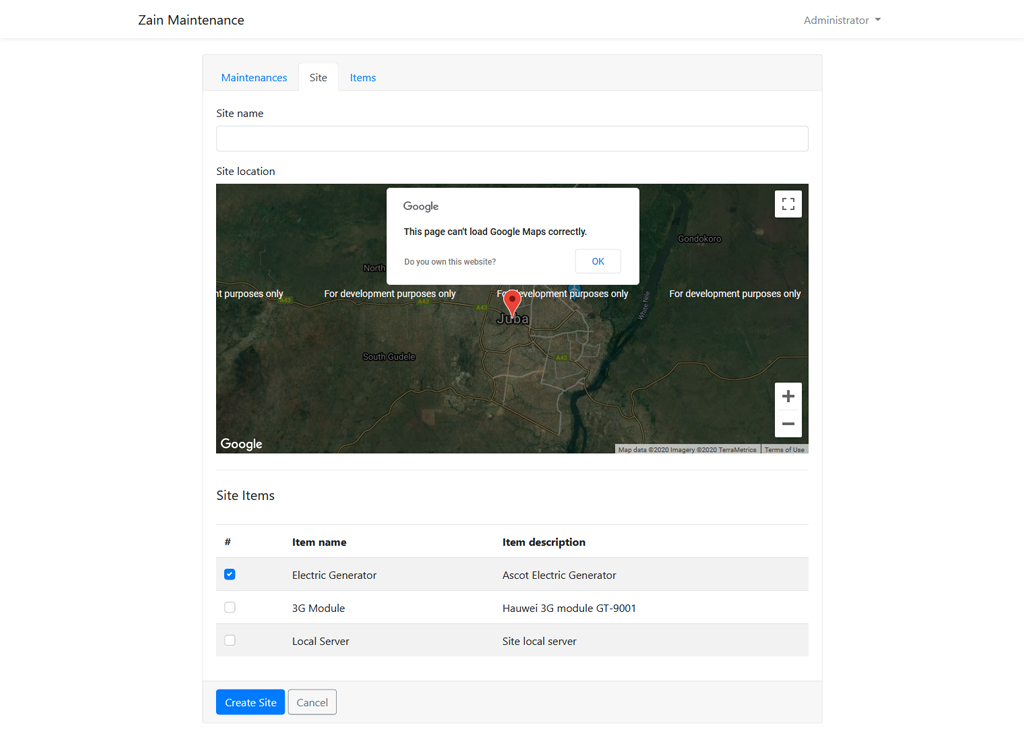The width and height of the screenshot is (1024, 739).
Task: Uncheck the Electric Generator checkbox
Action: coord(230,574)
